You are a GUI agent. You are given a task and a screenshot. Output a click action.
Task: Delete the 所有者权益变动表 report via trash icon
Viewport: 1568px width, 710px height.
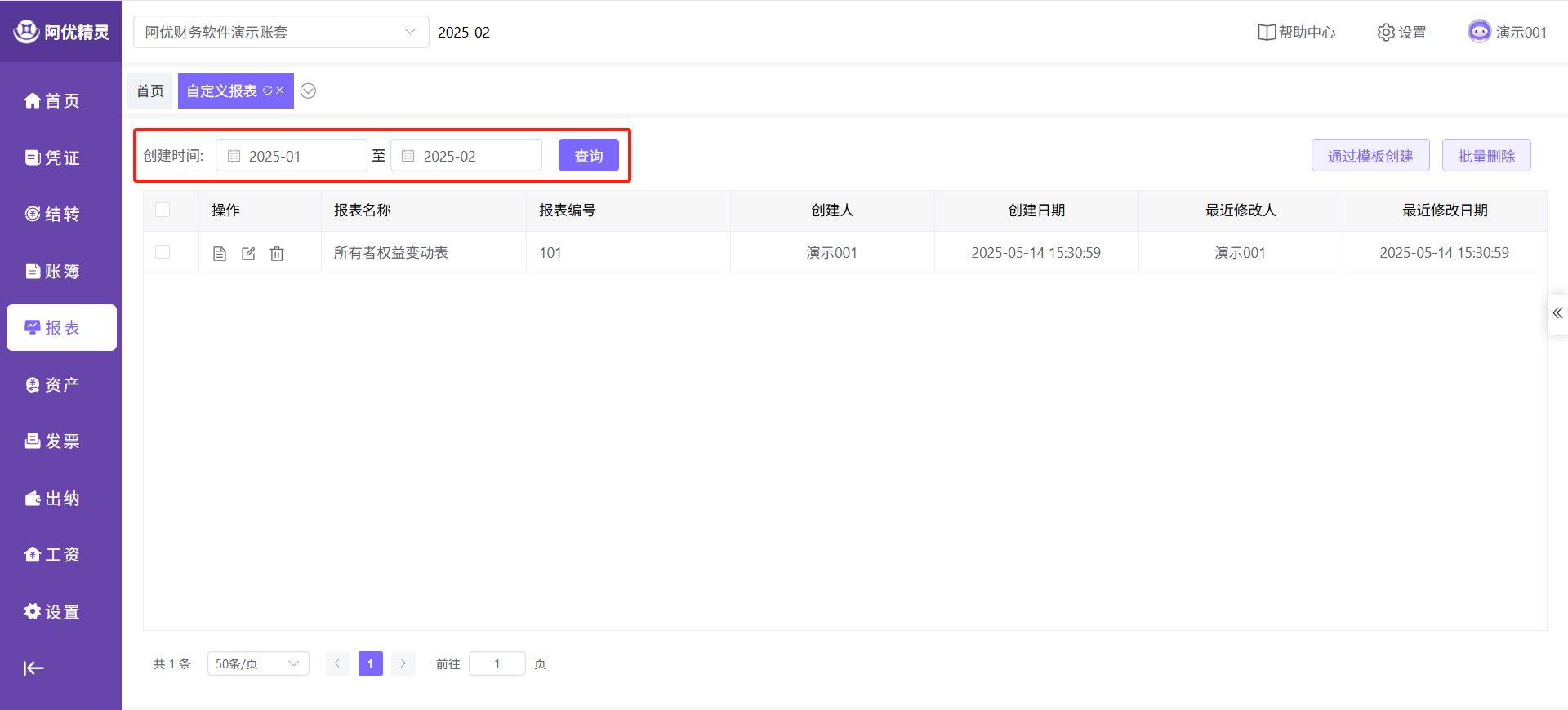click(x=277, y=254)
